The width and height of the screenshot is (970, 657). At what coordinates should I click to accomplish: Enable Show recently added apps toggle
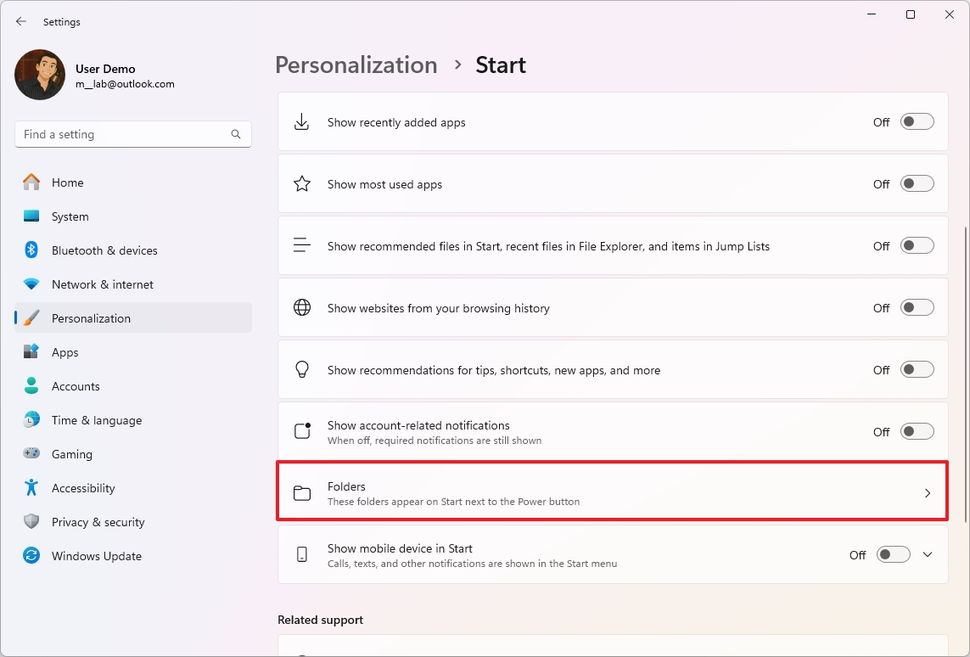(916, 122)
